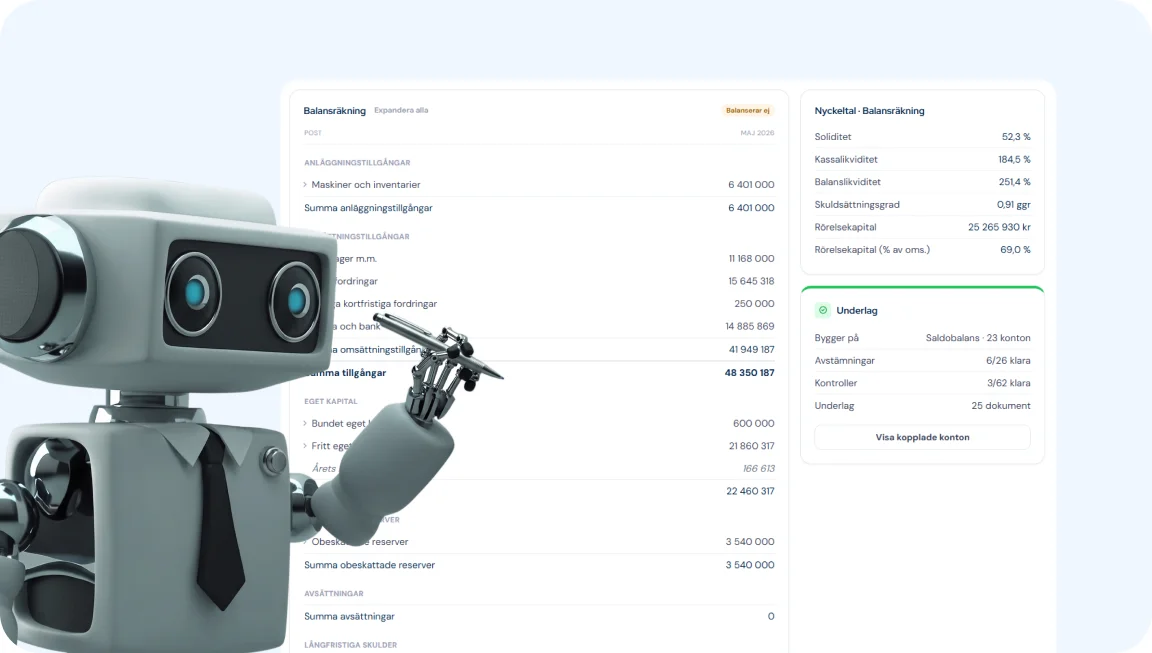Click the Kassalikviditet value 184,5 %
The height and width of the screenshot is (653, 1152).
pyautogui.click(x=1014, y=159)
